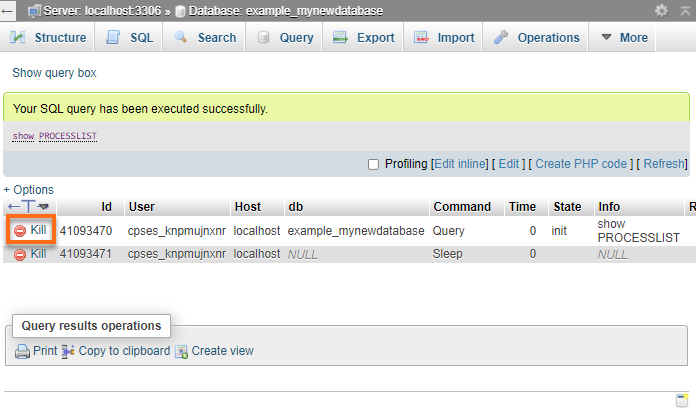Open the console note icon at bottom right

click(682, 400)
